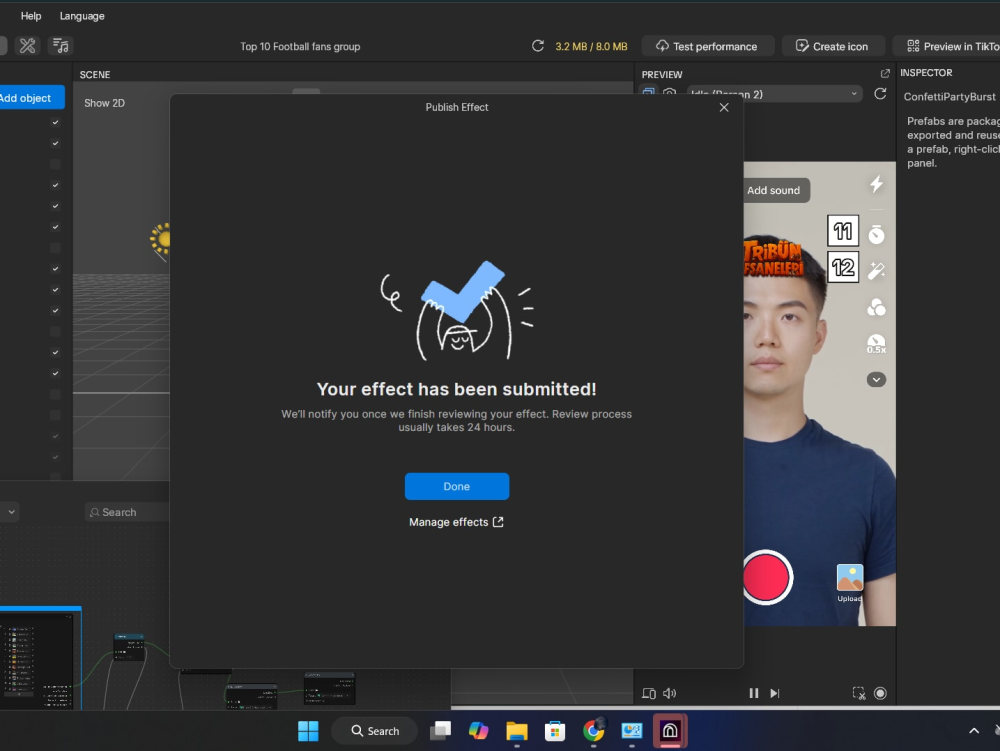The height and width of the screenshot is (751, 1000).
Task: Show hidden system tray icons
Action: coord(974,731)
